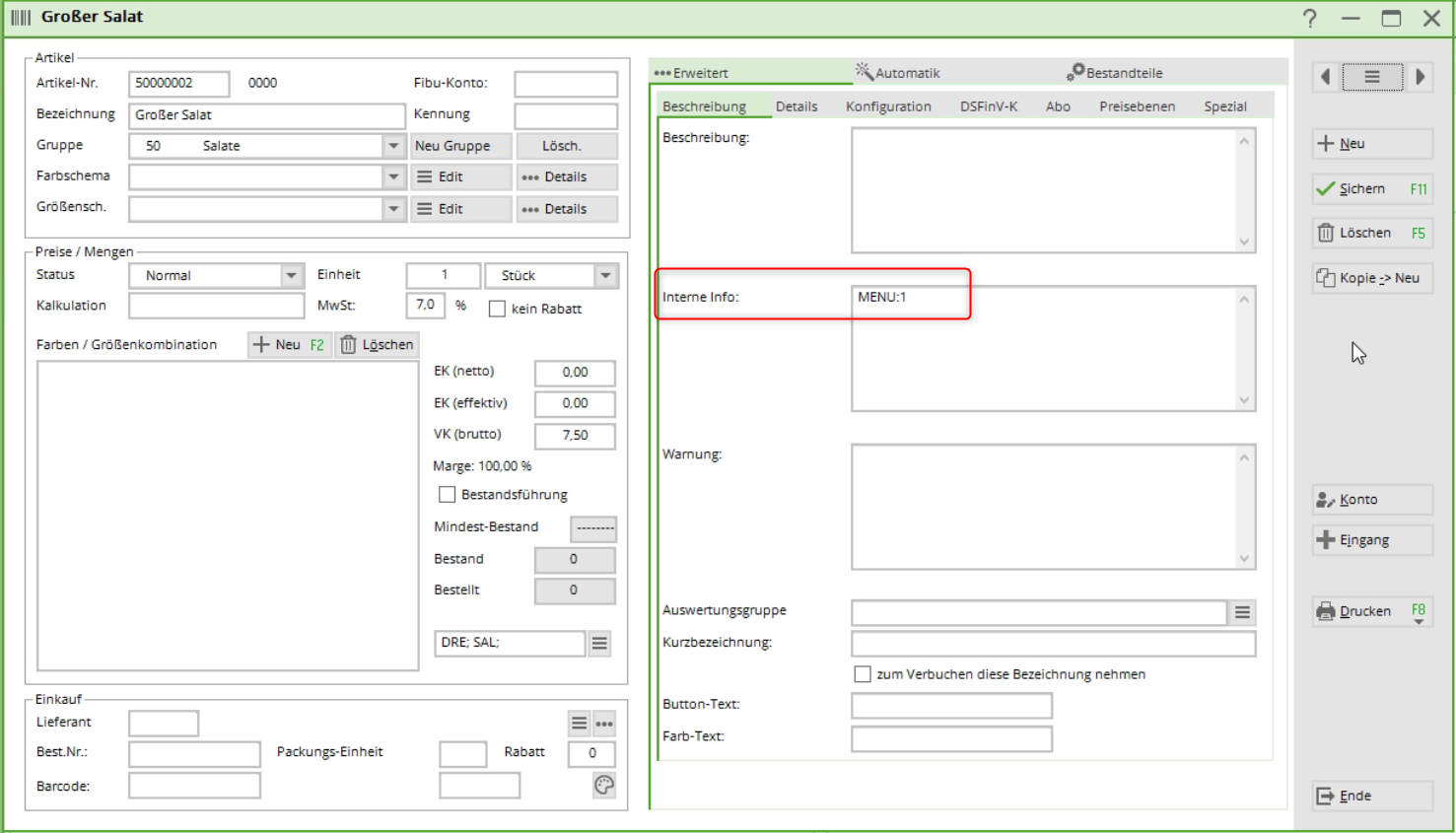Switch to the Konfiguration tab
This screenshot has width=1456, height=833.
[887, 106]
